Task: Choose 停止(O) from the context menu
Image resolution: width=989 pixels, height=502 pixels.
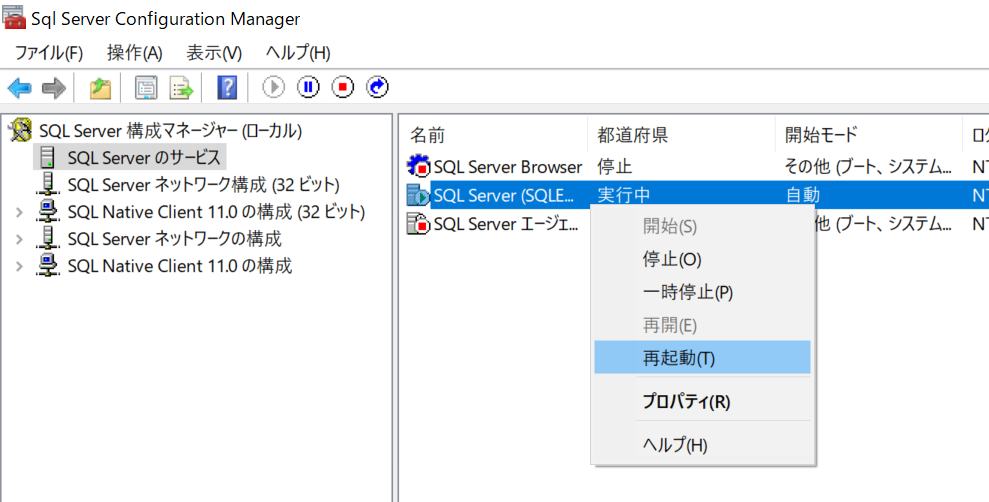Action: pyautogui.click(x=703, y=259)
